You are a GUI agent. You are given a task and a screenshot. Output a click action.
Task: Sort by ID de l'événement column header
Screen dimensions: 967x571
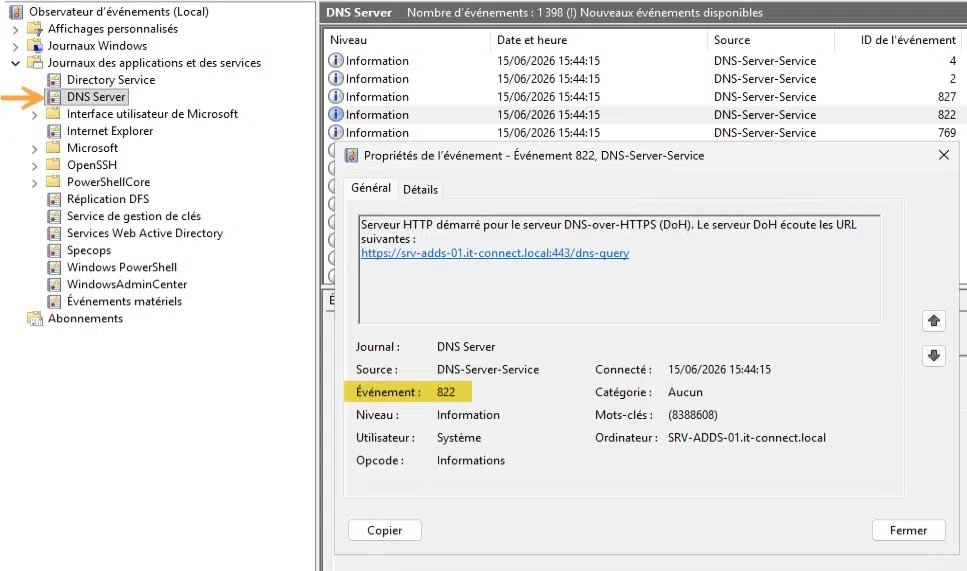pos(897,40)
